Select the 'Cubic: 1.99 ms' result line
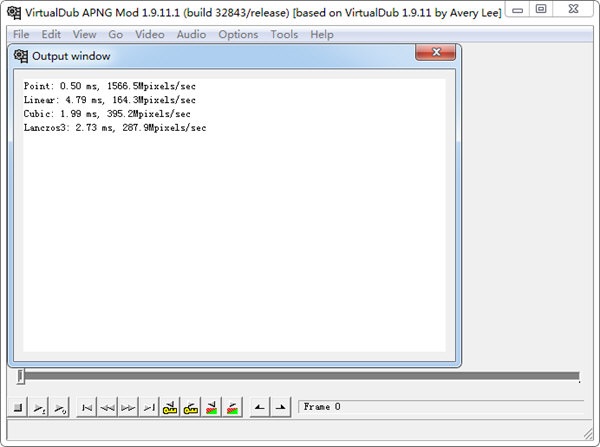 coord(107,114)
